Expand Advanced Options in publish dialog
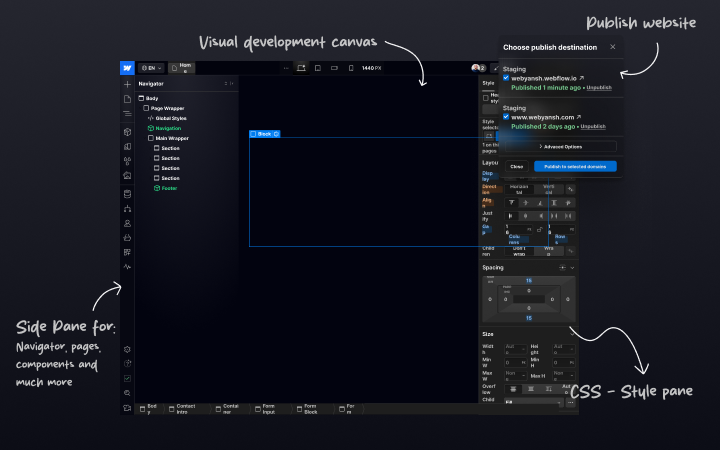The image size is (720, 450). point(561,146)
